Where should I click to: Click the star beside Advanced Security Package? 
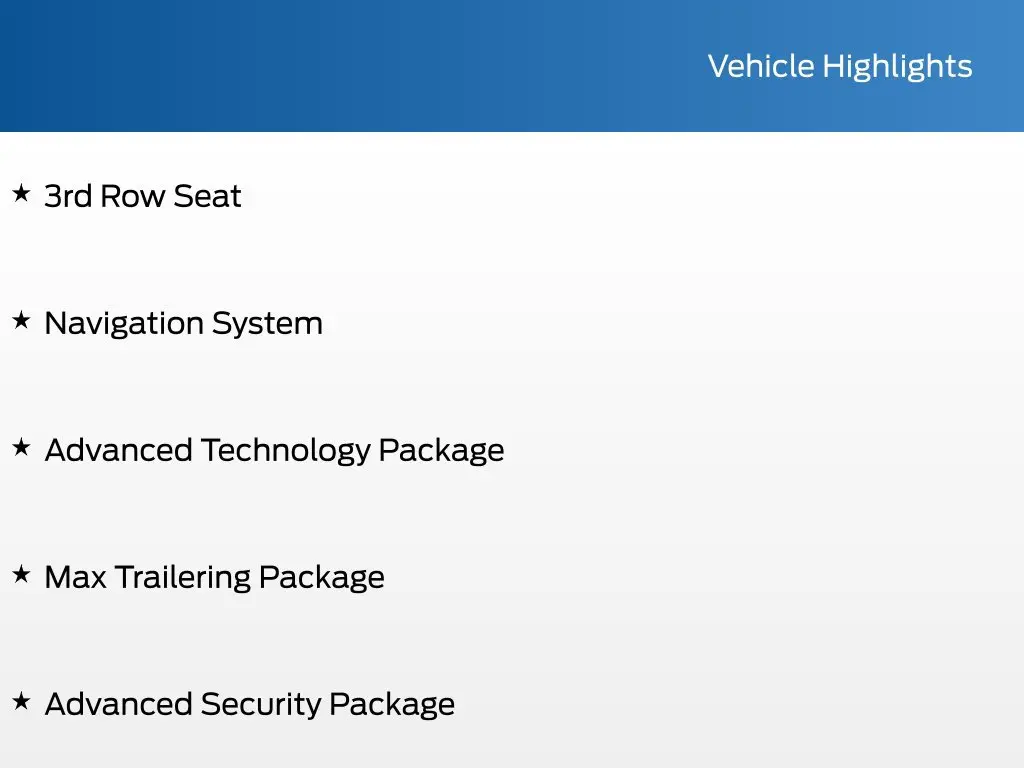coord(22,701)
